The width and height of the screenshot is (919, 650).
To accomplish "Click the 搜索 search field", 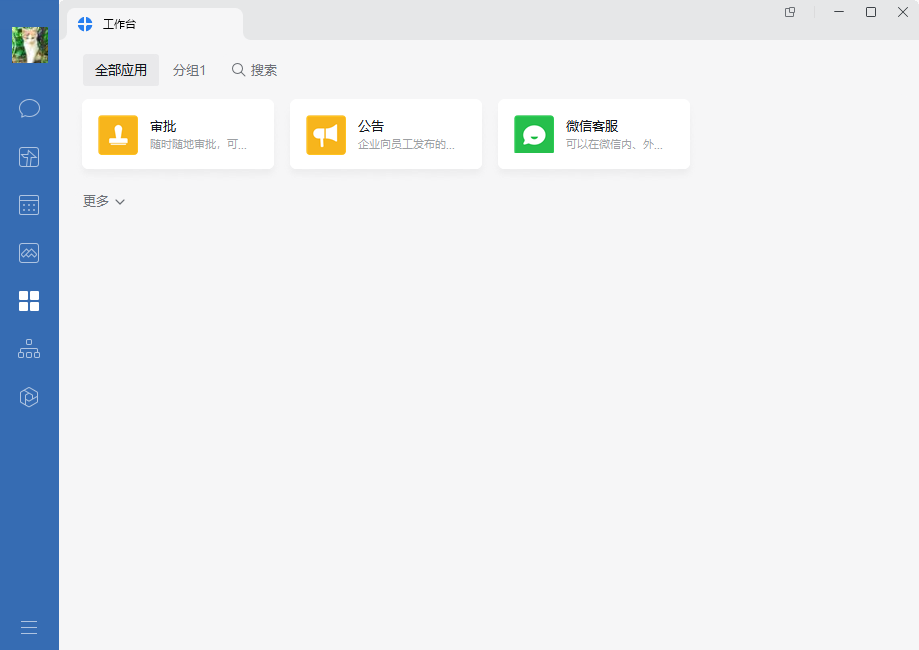I will [255, 70].
